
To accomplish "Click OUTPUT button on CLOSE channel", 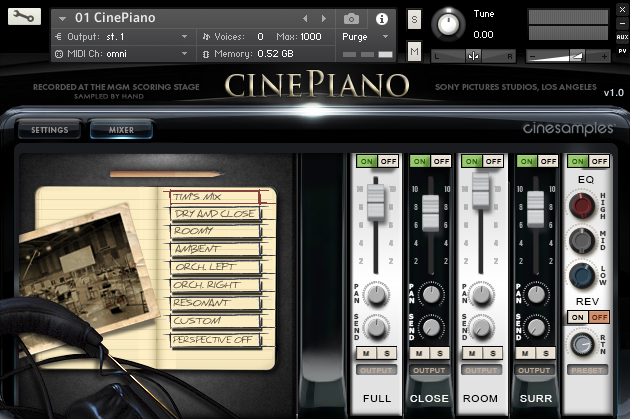I will pos(429,370).
